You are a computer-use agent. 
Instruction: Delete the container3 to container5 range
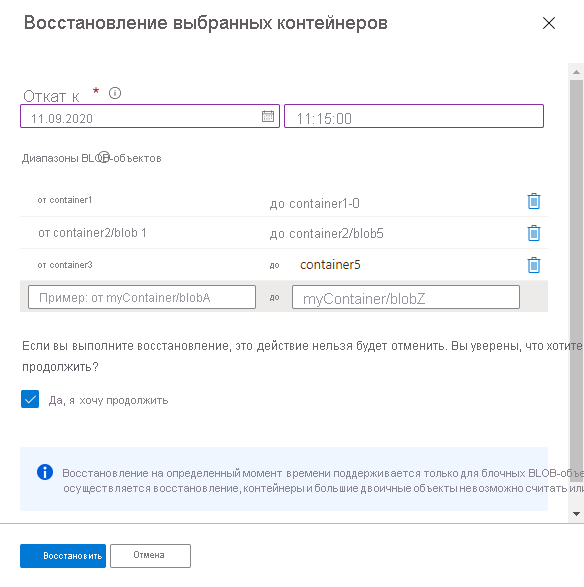coord(533,265)
